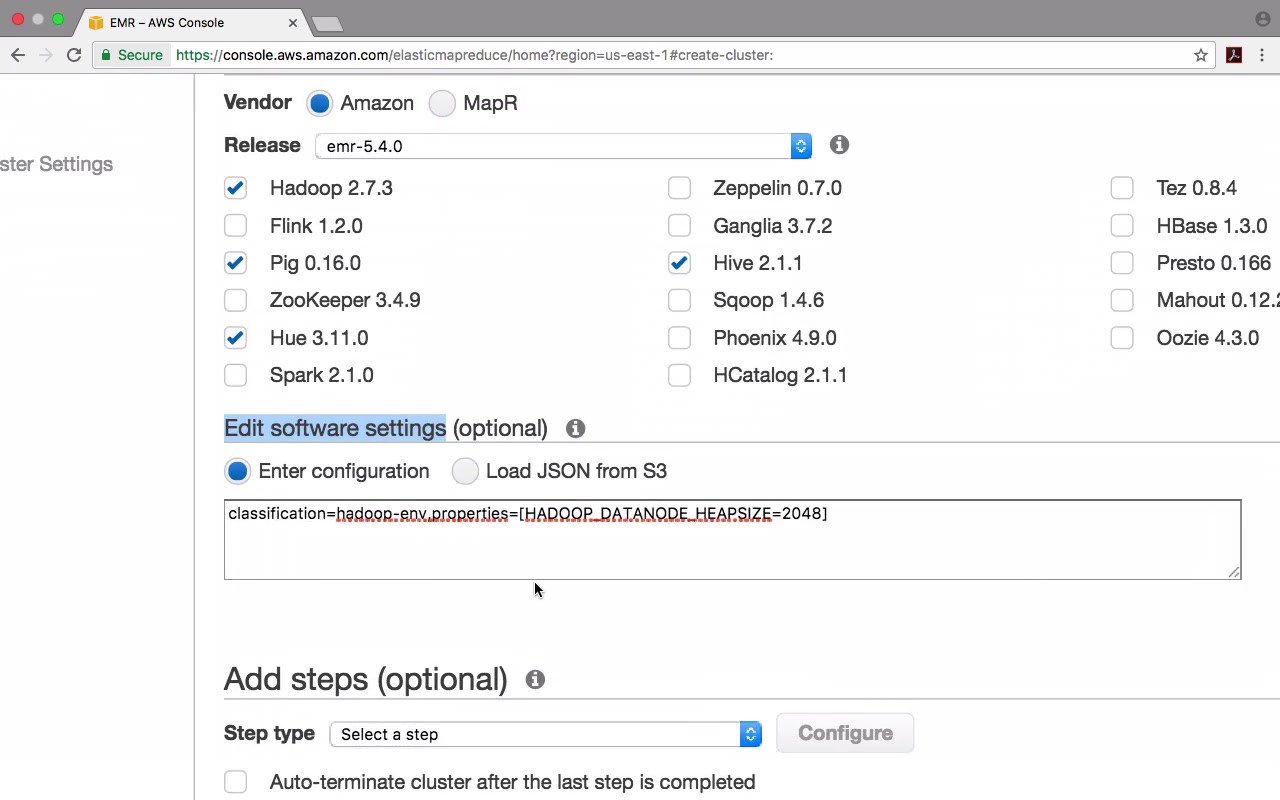Switch to the EMR – AWS Console tab
The width and height of the screenshot is (1280, 800).
point(180,22)
